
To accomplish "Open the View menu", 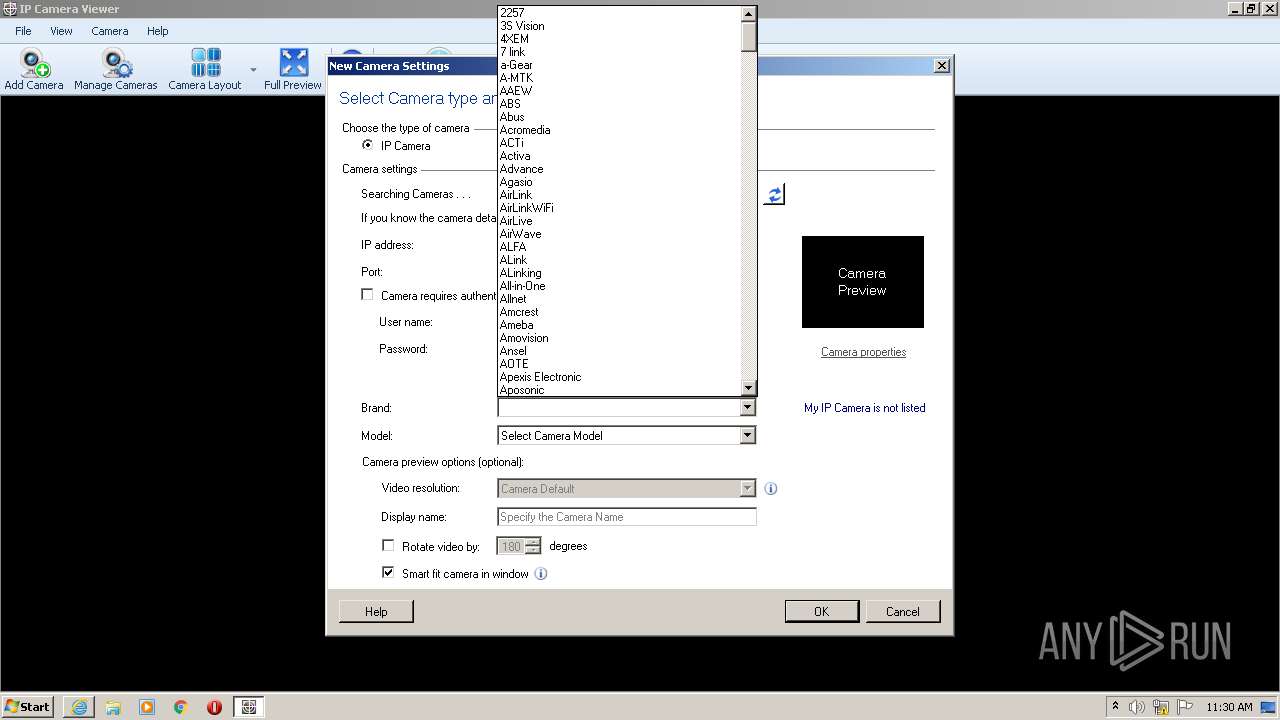I will pyautogui.click(x=61, y=31).
